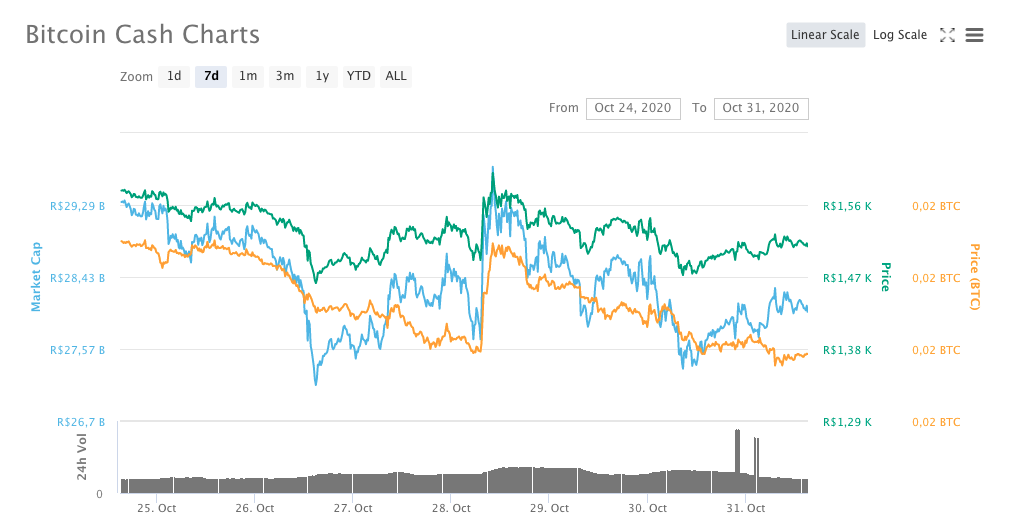
Task: Click the Zoom label text
Action: coord(136,77)
